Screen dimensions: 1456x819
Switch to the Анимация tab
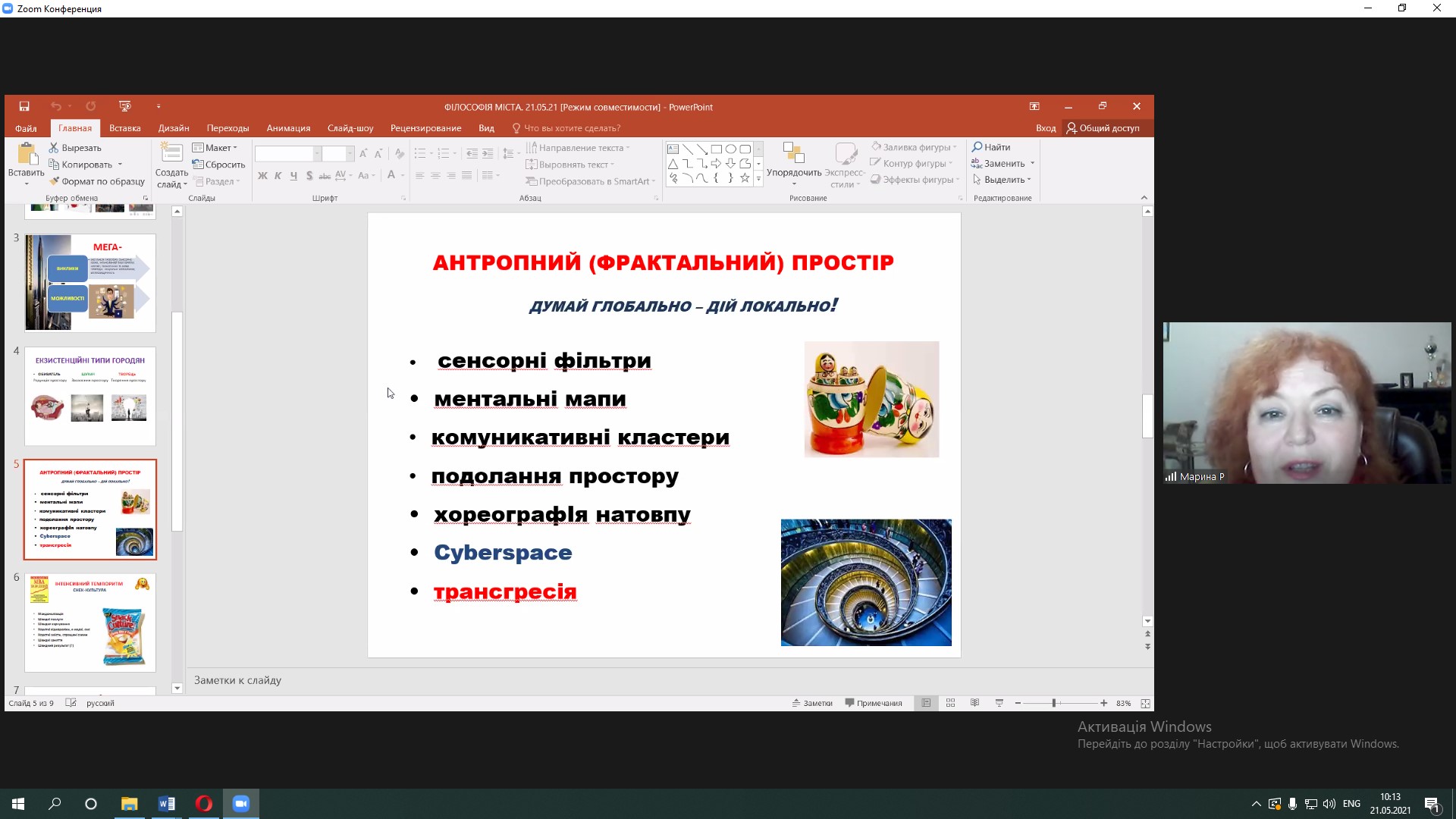pos(288,128)
